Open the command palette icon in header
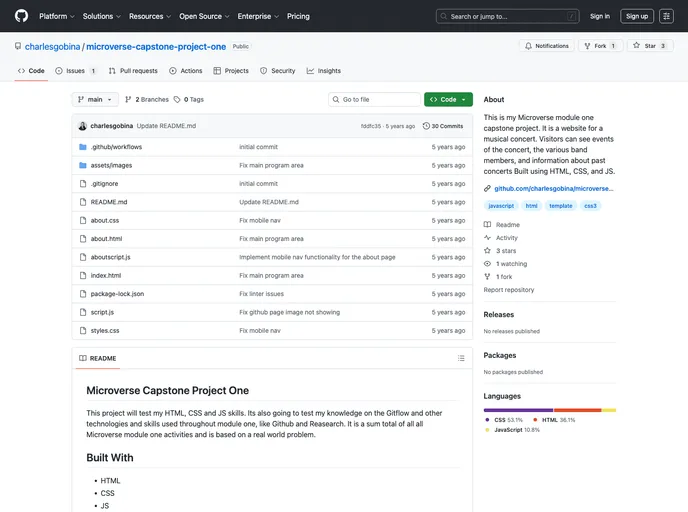688x512 pixels. pos(666,16)
